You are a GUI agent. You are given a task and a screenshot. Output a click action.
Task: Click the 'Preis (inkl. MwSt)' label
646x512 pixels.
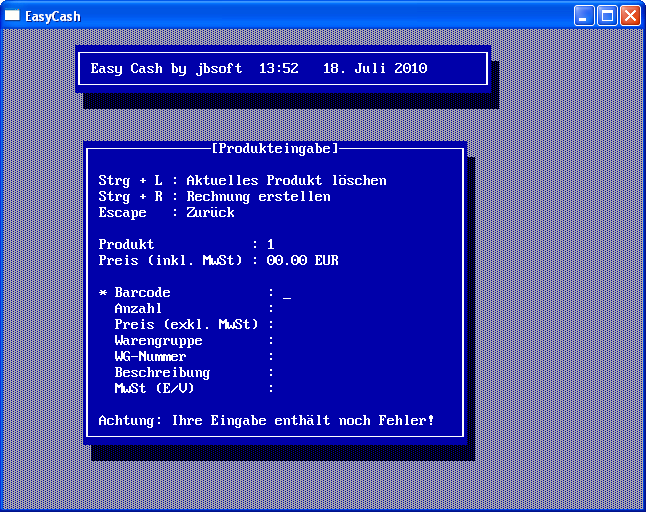pos(170,261)
